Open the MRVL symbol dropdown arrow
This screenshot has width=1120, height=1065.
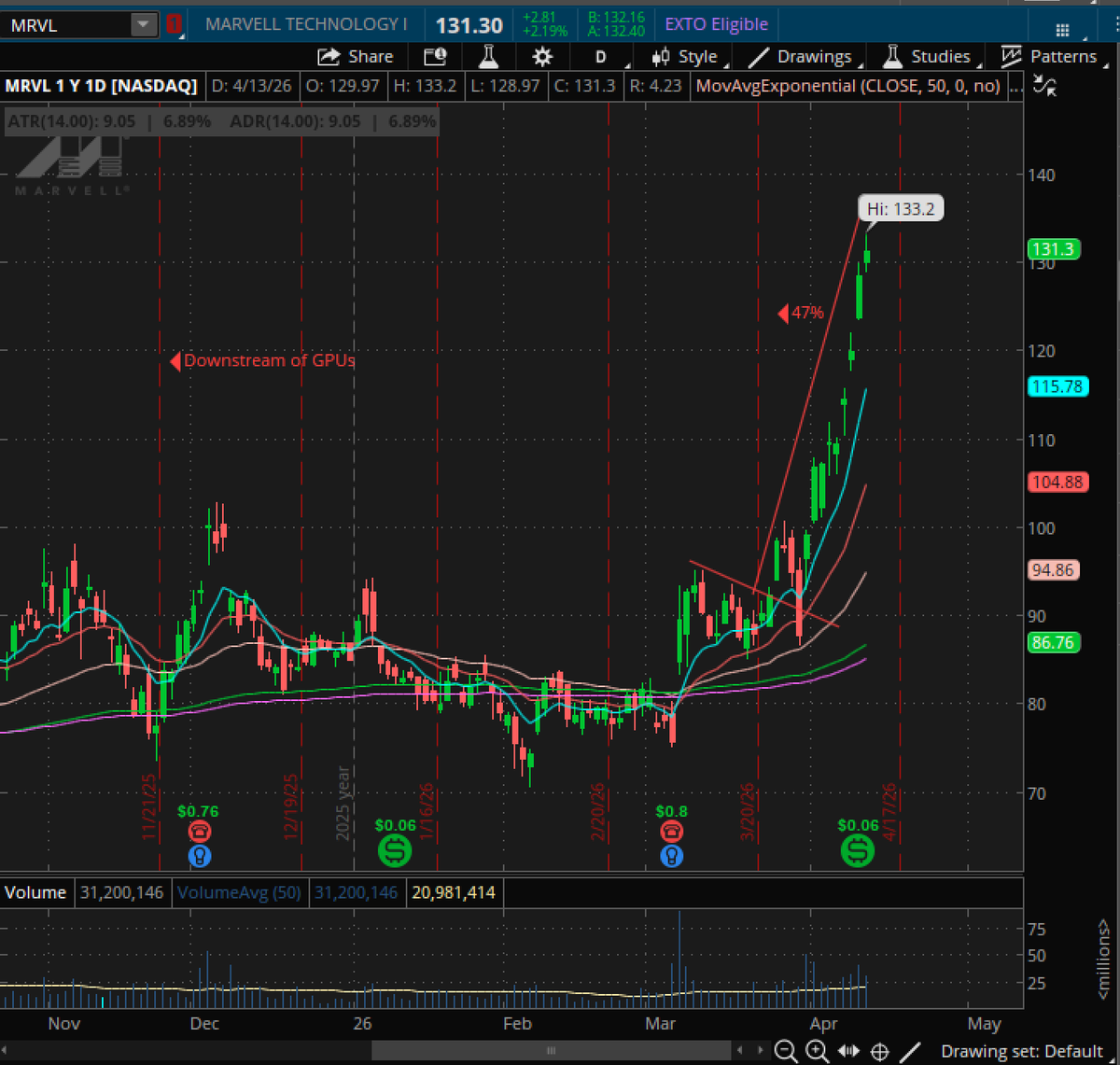pos(145,25)
